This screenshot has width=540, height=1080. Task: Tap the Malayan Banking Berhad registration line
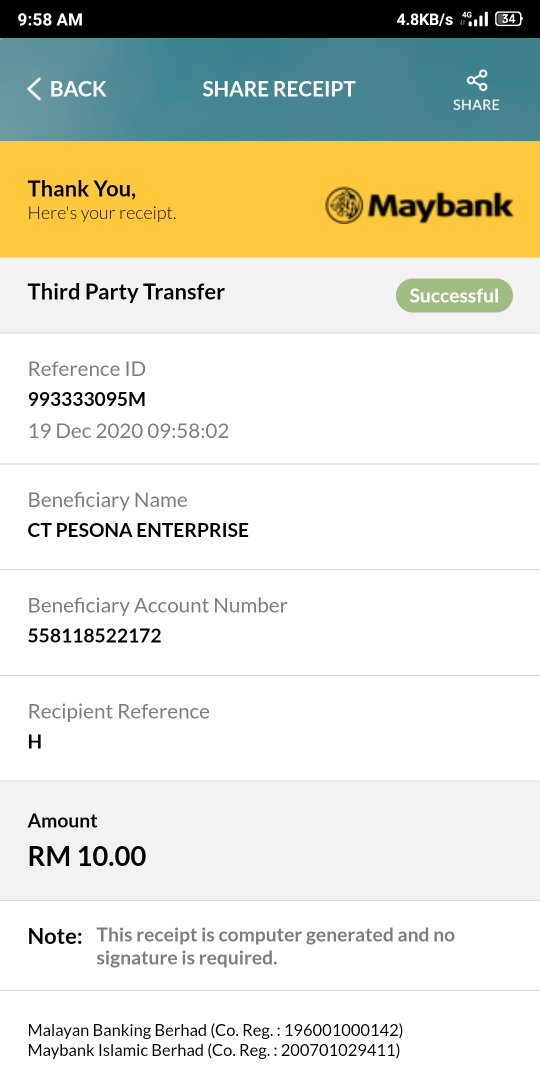click(216, 1030)
